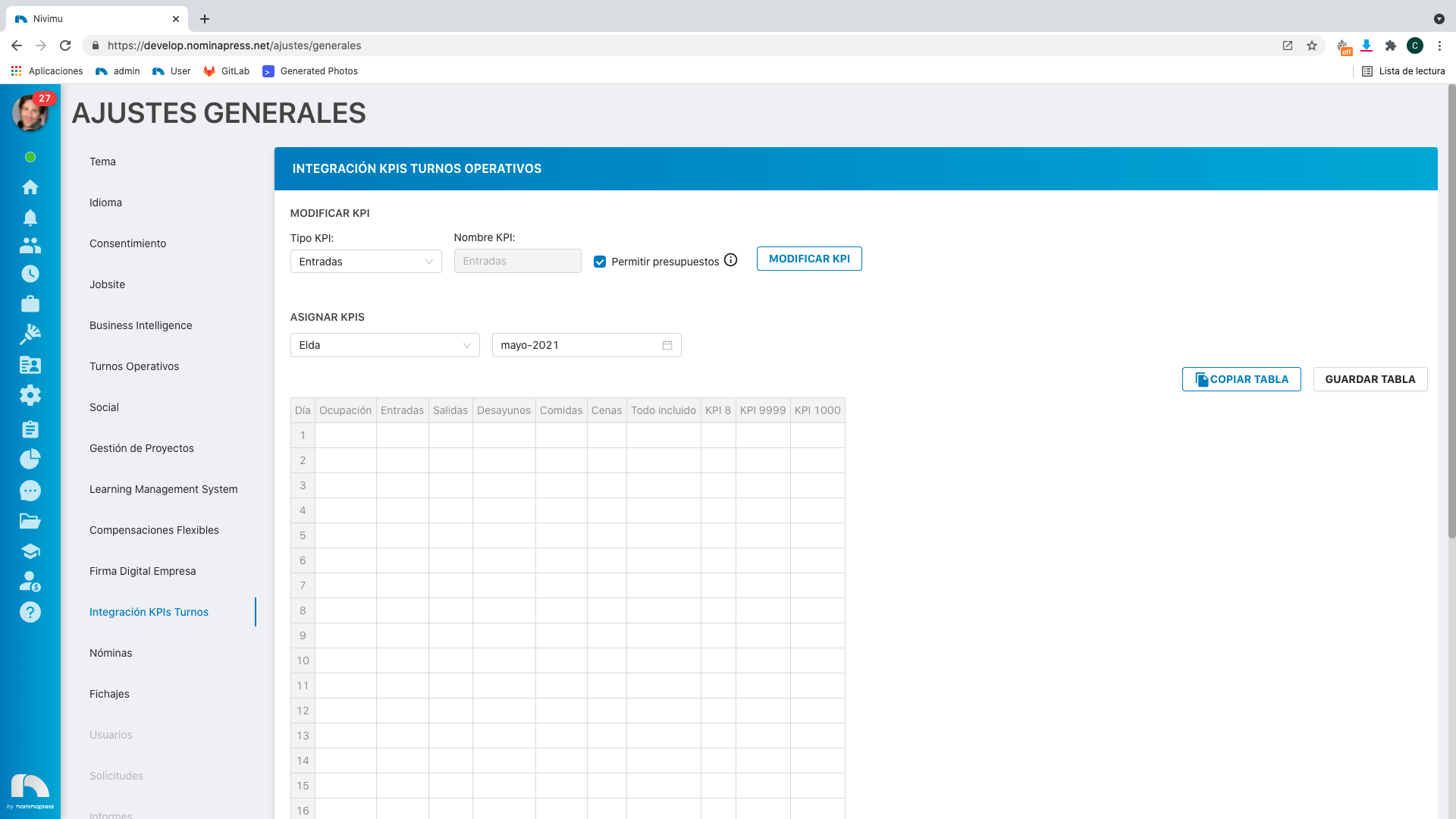
Task: Click the KPI 9999 column header
Action: coord(763,410)
